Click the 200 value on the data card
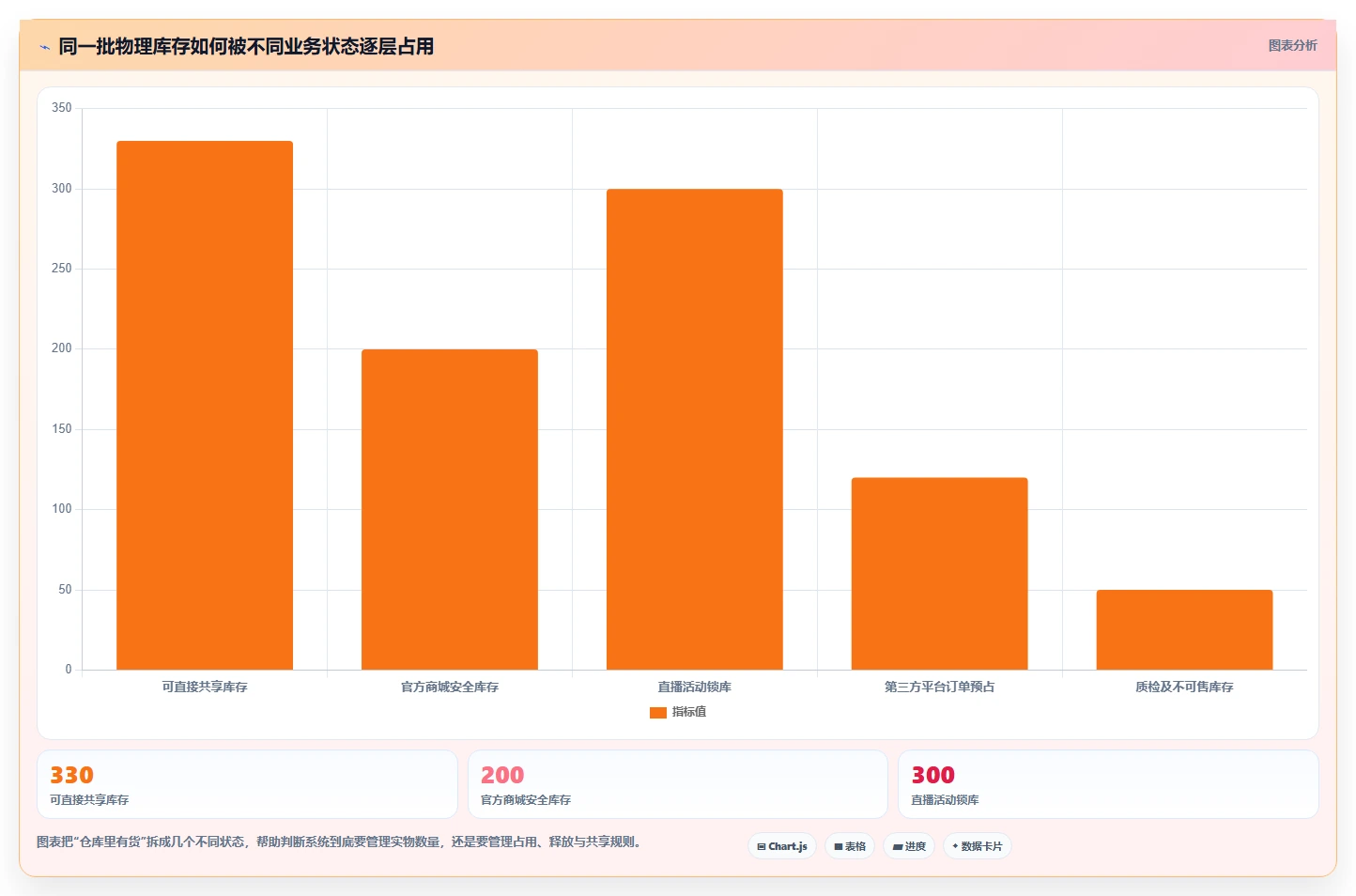This screenshot has width=1356, height=896. [x=502, y=775]
